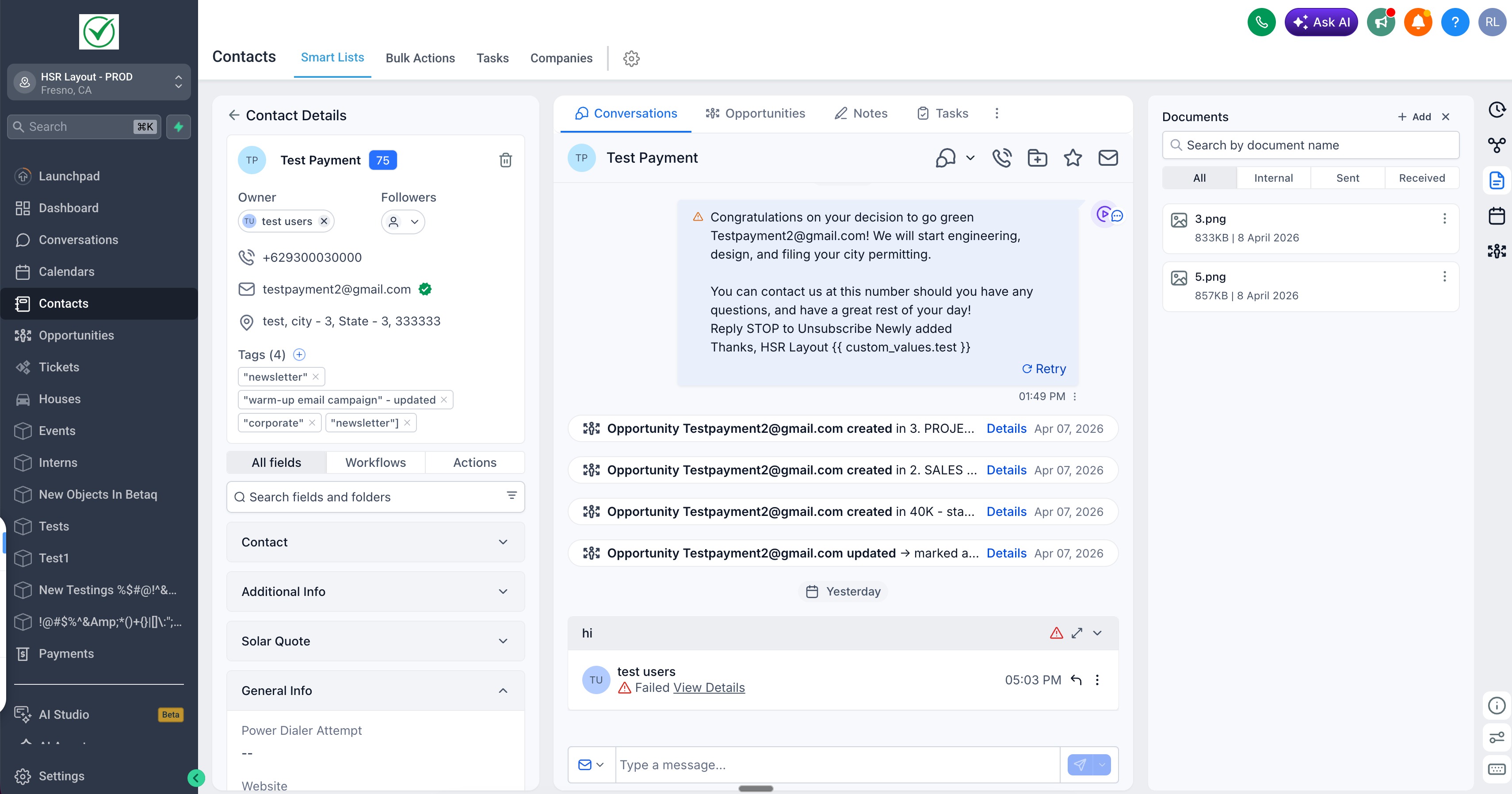Click the add tag plus icon
This screenshot has height=794, width=1512.
click(299, 355)
